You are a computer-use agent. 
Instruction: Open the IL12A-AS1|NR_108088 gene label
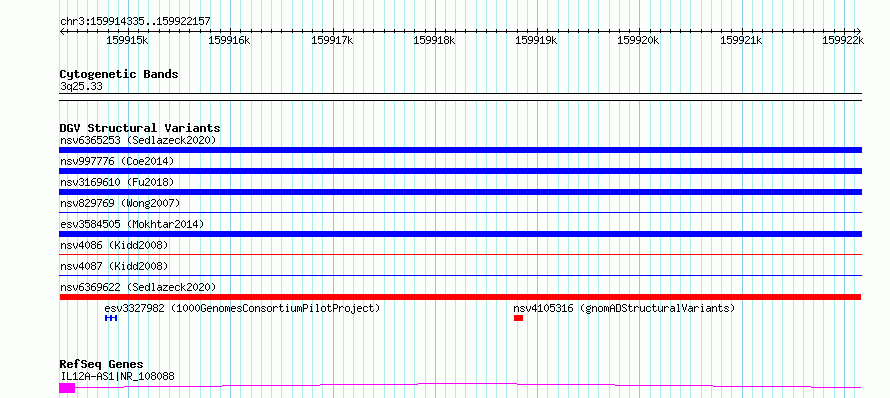pyautogui.click(x=117, y=376)
